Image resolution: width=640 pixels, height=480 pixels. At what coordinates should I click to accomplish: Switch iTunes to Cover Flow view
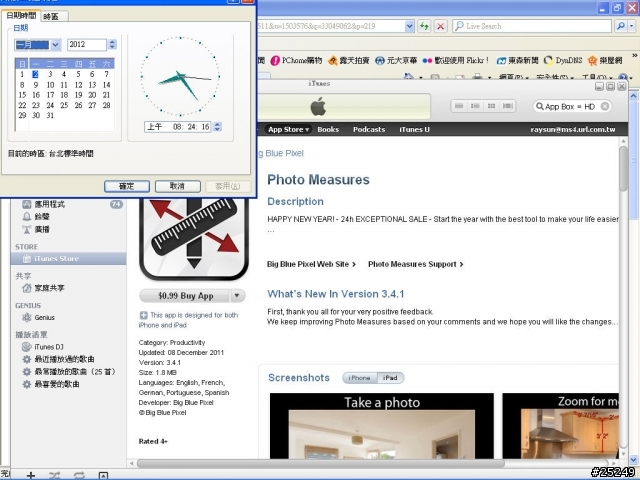508,106
